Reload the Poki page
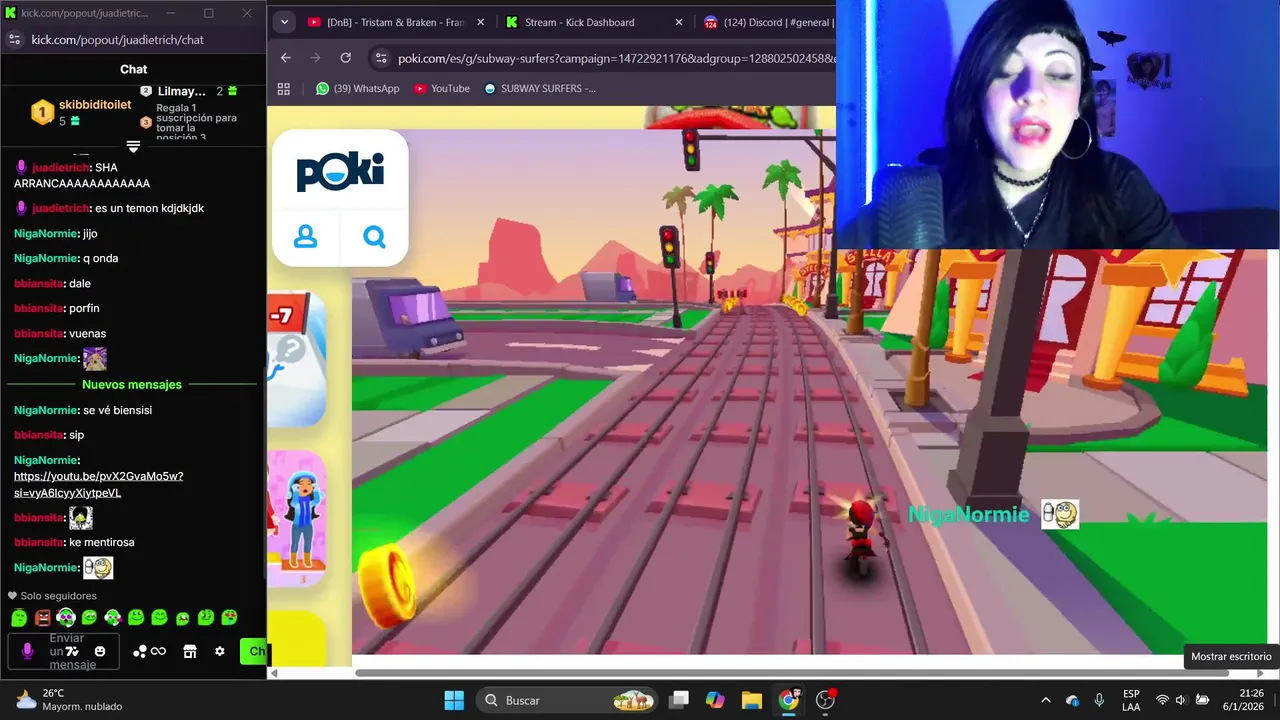 click(346, 58)
